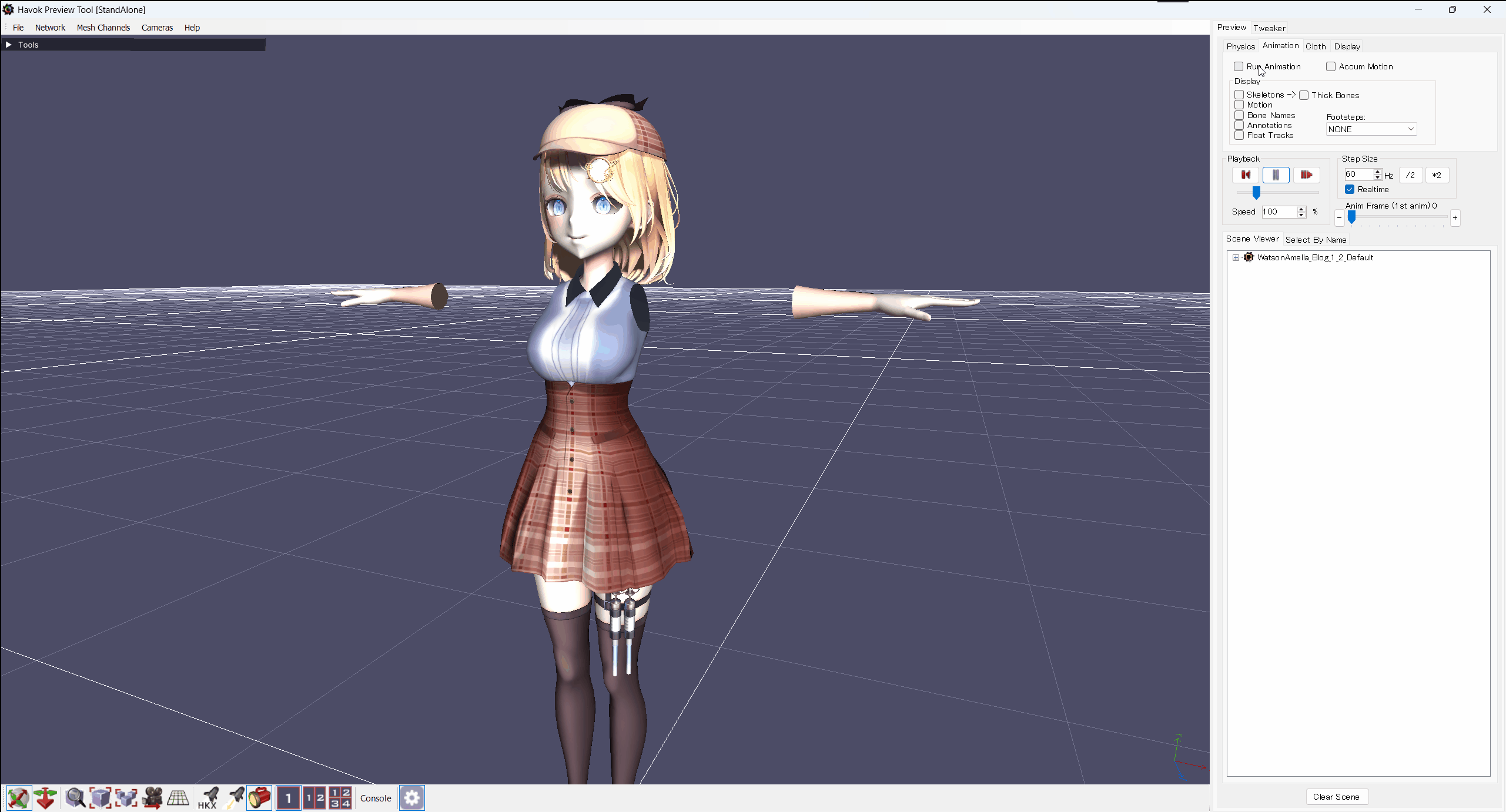Expand the Tools panel triangle
The width and height of the screenshot is (1506, 812).
coord(8,45)
